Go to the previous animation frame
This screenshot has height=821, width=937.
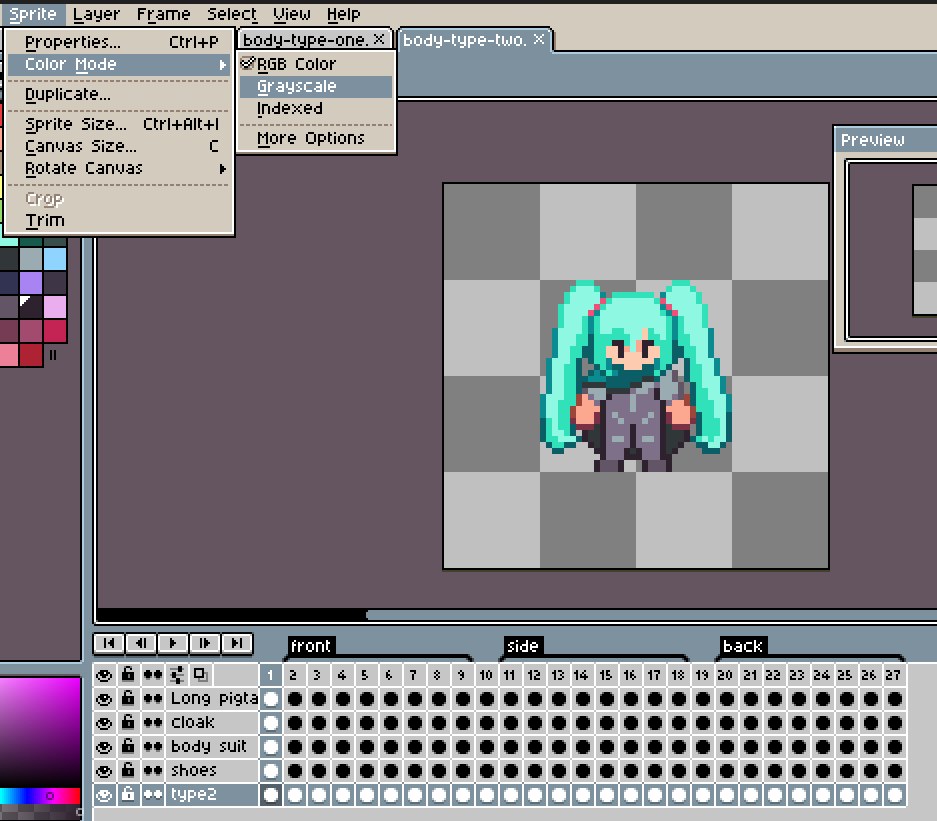141,644
